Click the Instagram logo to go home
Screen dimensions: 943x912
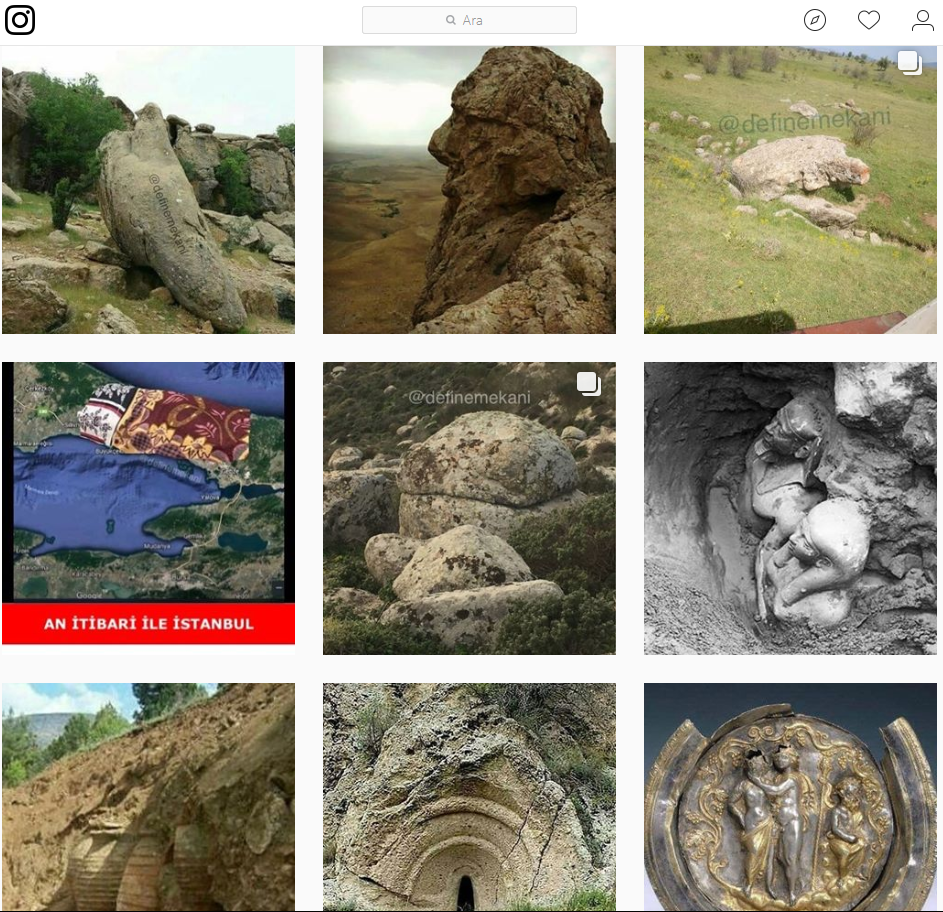(20, 20)
